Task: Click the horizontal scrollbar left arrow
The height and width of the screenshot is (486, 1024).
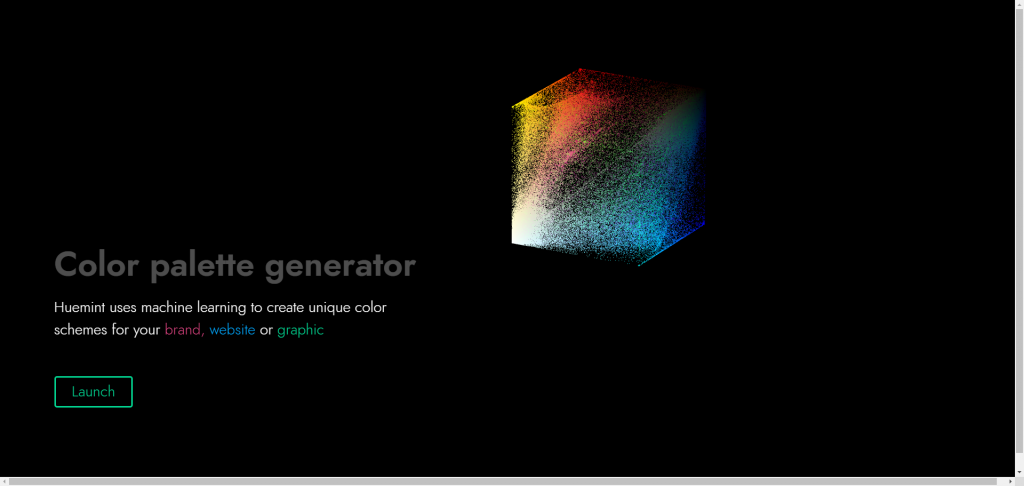Action: 5,481
